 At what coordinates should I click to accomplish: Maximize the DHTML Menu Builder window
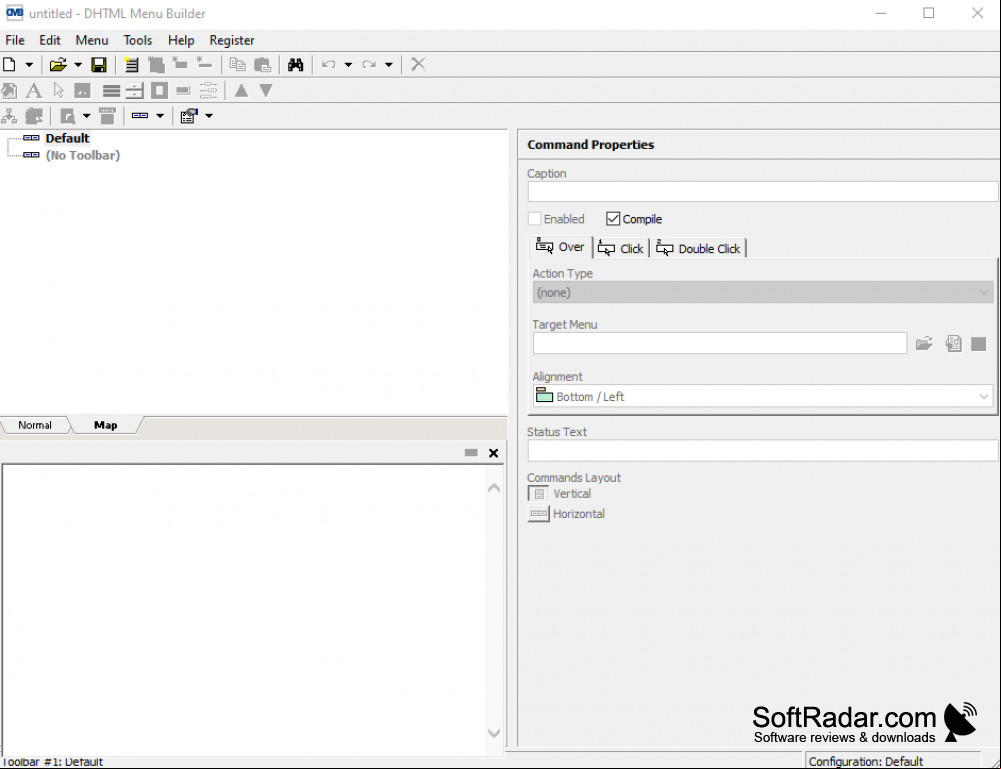pyautogui.click(x=929, y=13)
